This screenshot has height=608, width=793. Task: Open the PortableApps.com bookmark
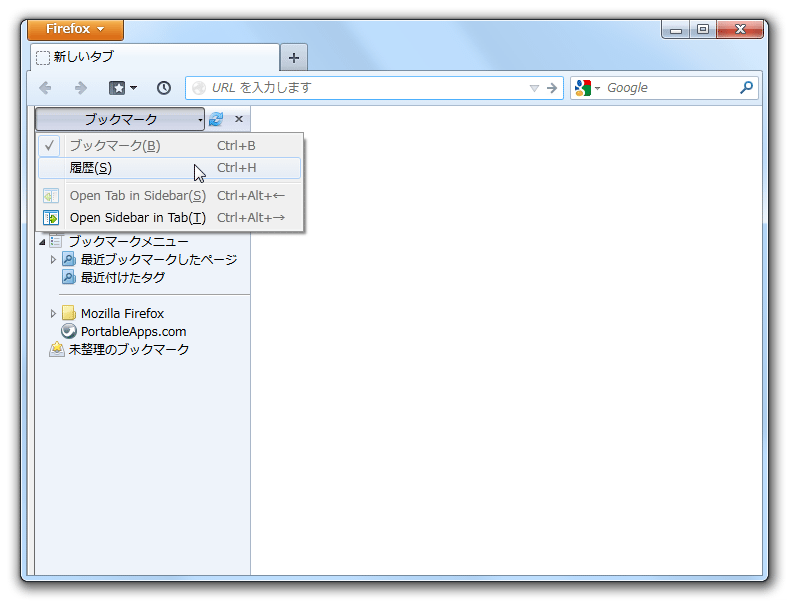tap(134, 332)
